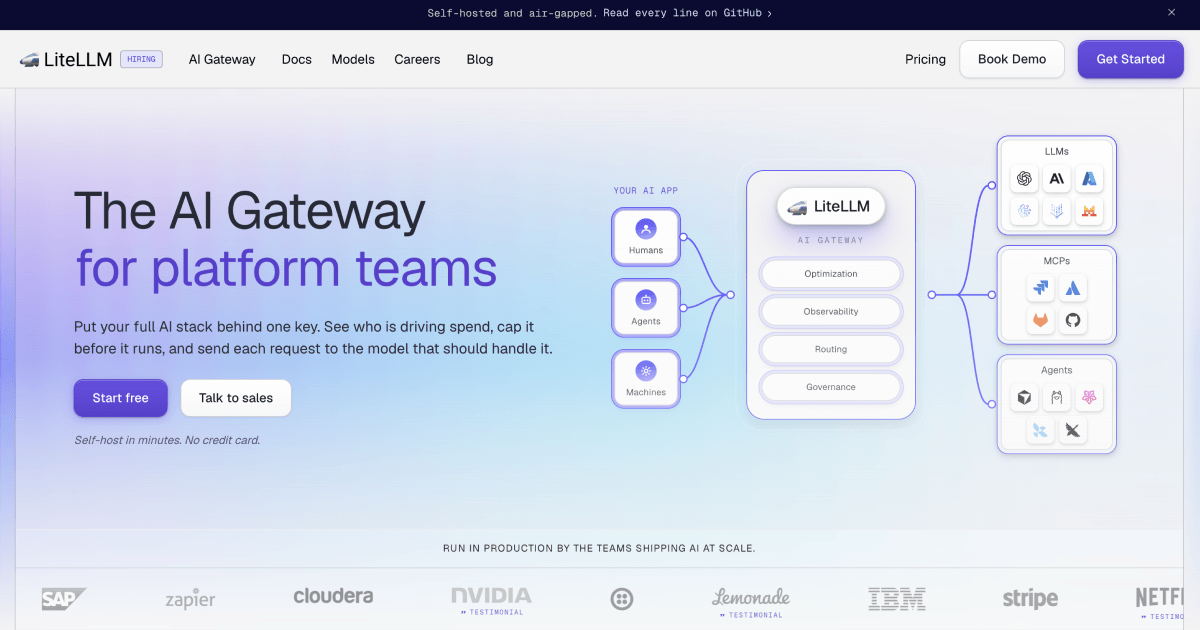Click the GitHub icon in MCPs panel
Viewport: 1200px width, 630px height.
1073,321
